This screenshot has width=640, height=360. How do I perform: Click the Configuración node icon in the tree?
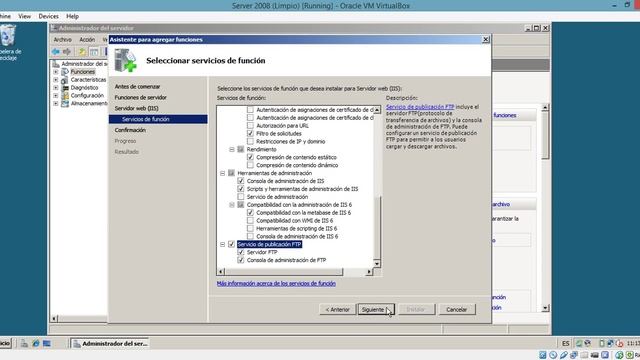pyautogui.click(x=65, y=96)
